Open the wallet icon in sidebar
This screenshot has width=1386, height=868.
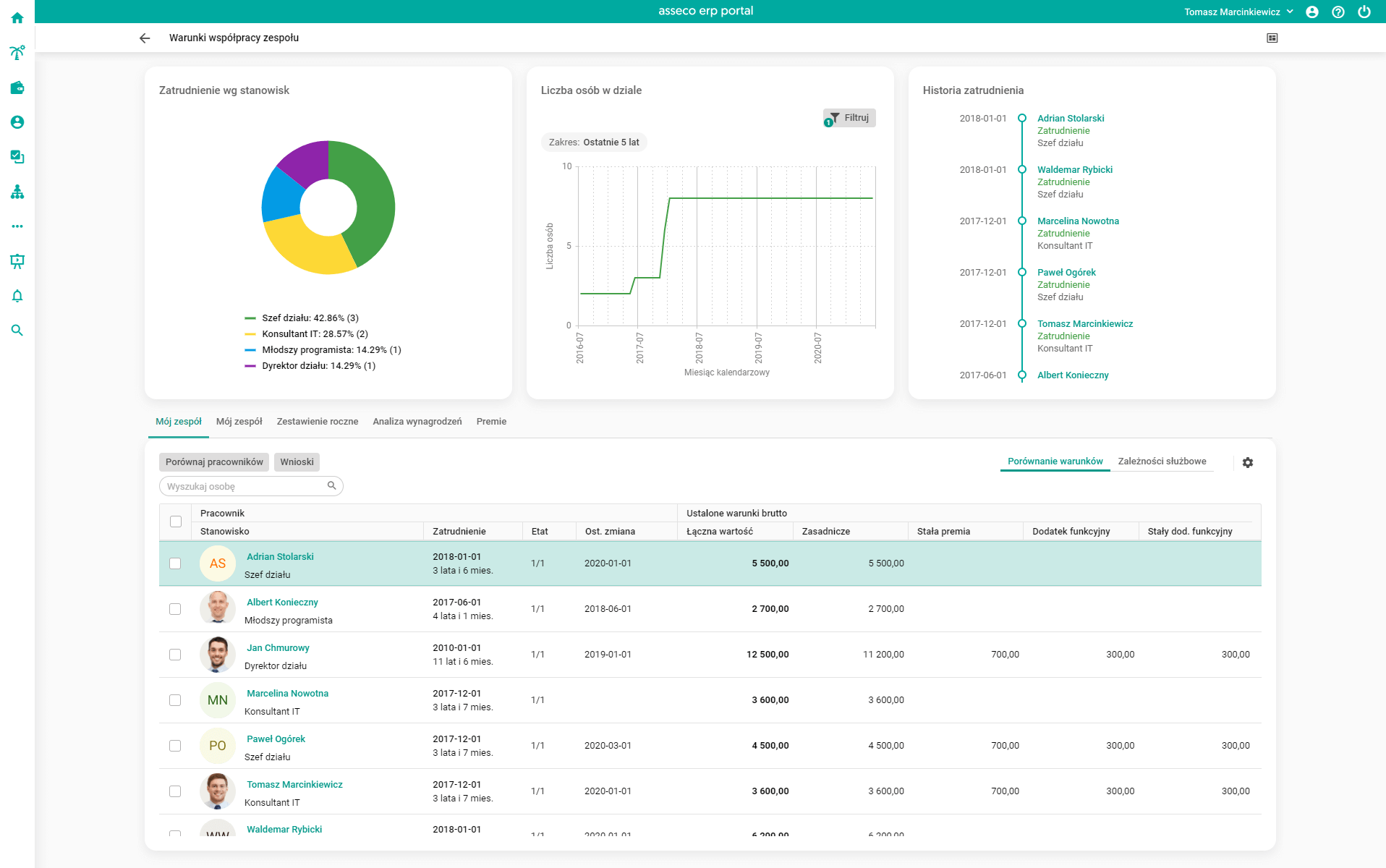[17, 88]
